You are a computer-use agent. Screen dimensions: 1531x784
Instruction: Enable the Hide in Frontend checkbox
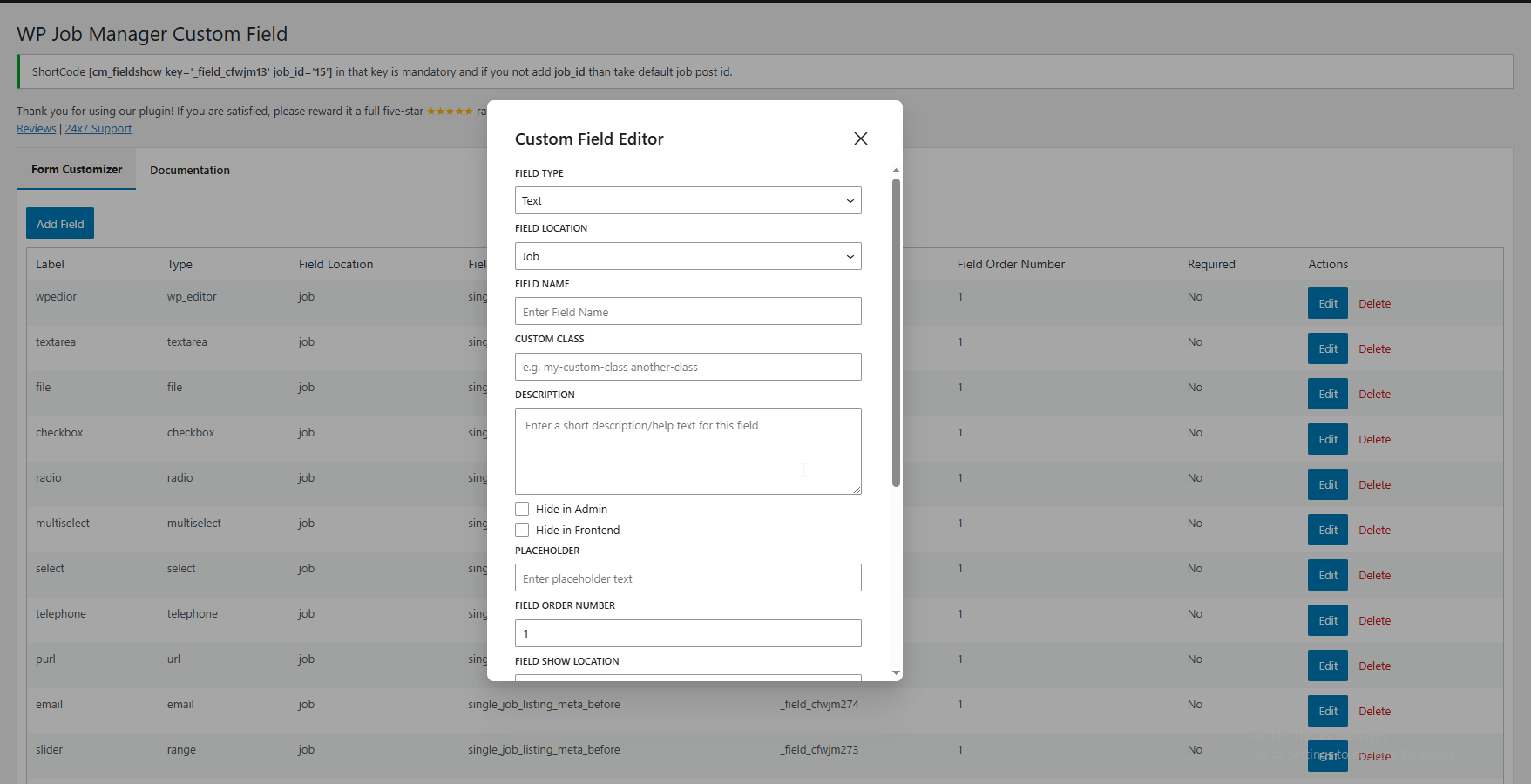click(522, 530)
